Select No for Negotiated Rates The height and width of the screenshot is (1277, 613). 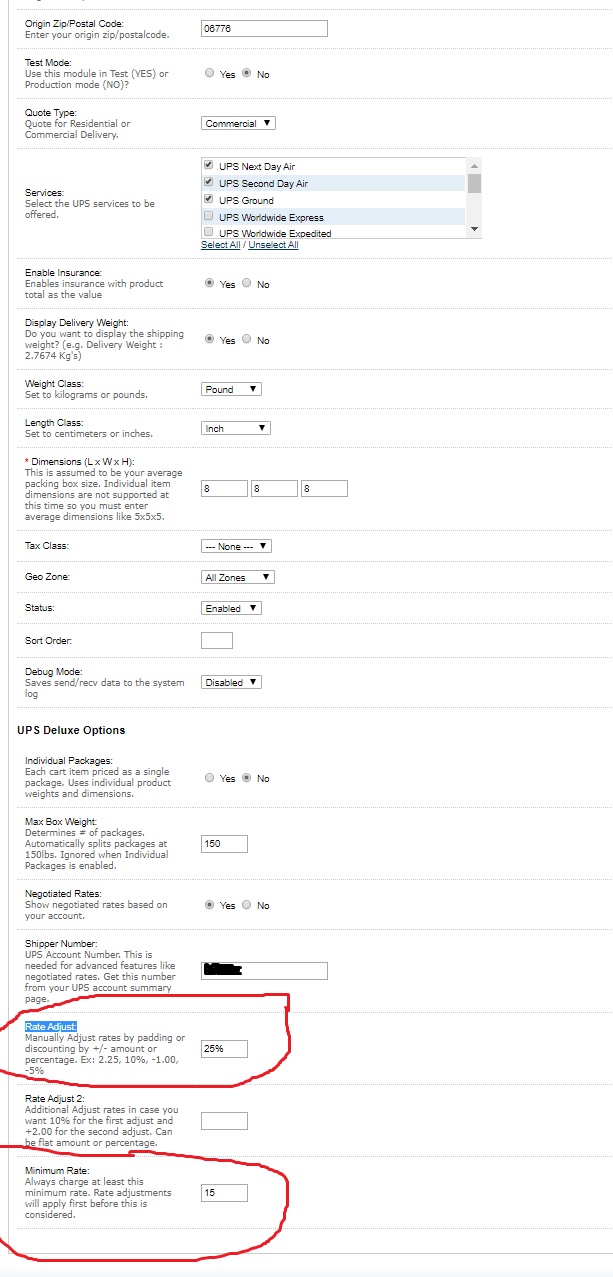click(x=247, y=904)
